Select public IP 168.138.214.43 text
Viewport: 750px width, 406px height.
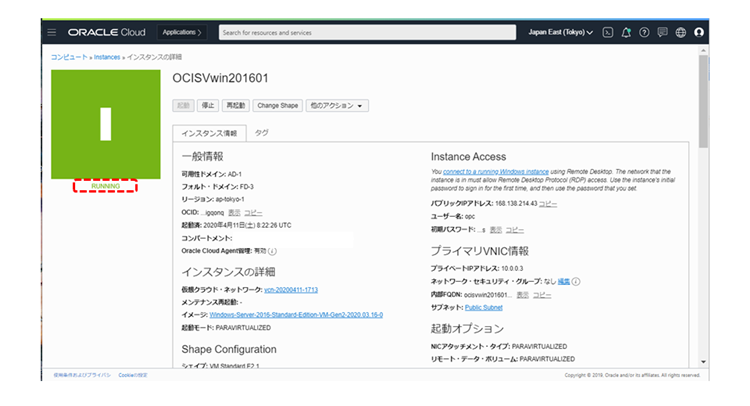click(x=516, y=204)
